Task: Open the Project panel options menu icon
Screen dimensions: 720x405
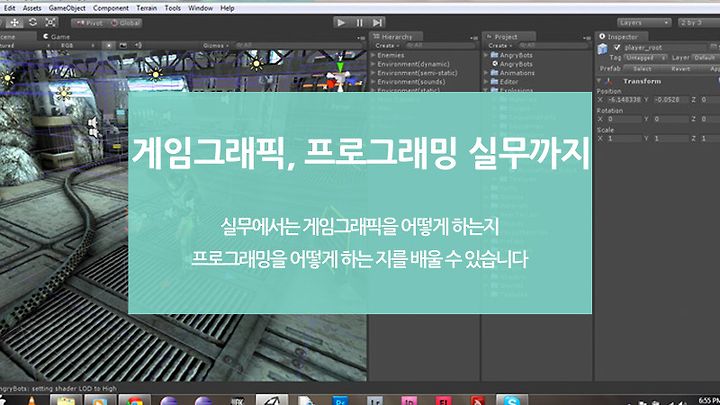Action: tap(586, 38)
